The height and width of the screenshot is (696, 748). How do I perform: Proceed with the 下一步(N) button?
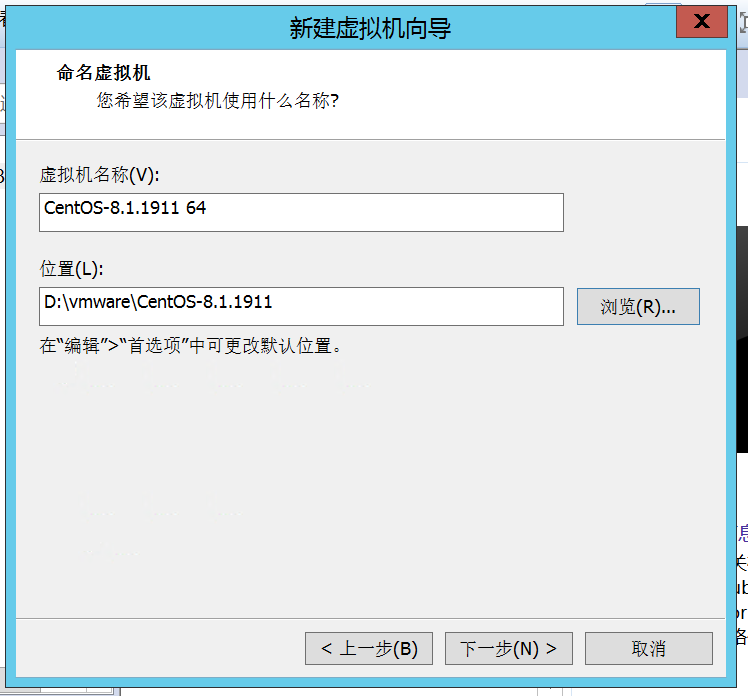pos(509,648)
